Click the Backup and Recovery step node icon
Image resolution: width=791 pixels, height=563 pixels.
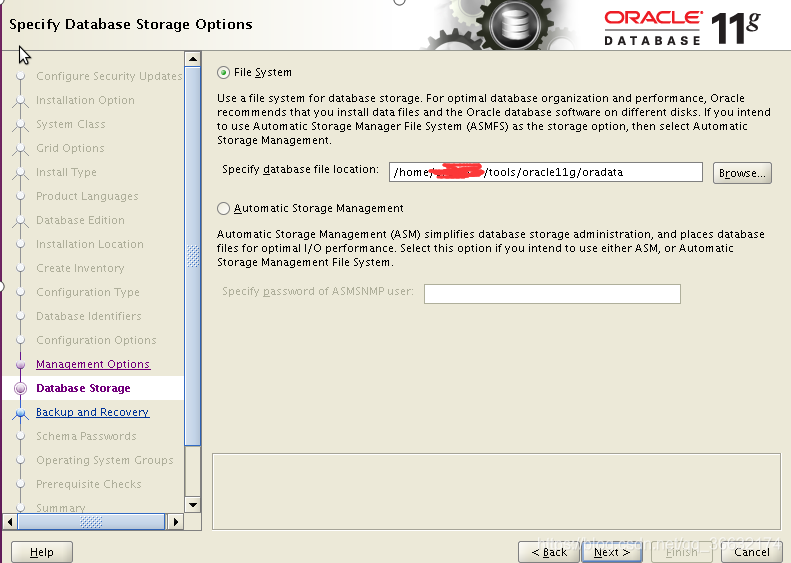tap(21, 413)
